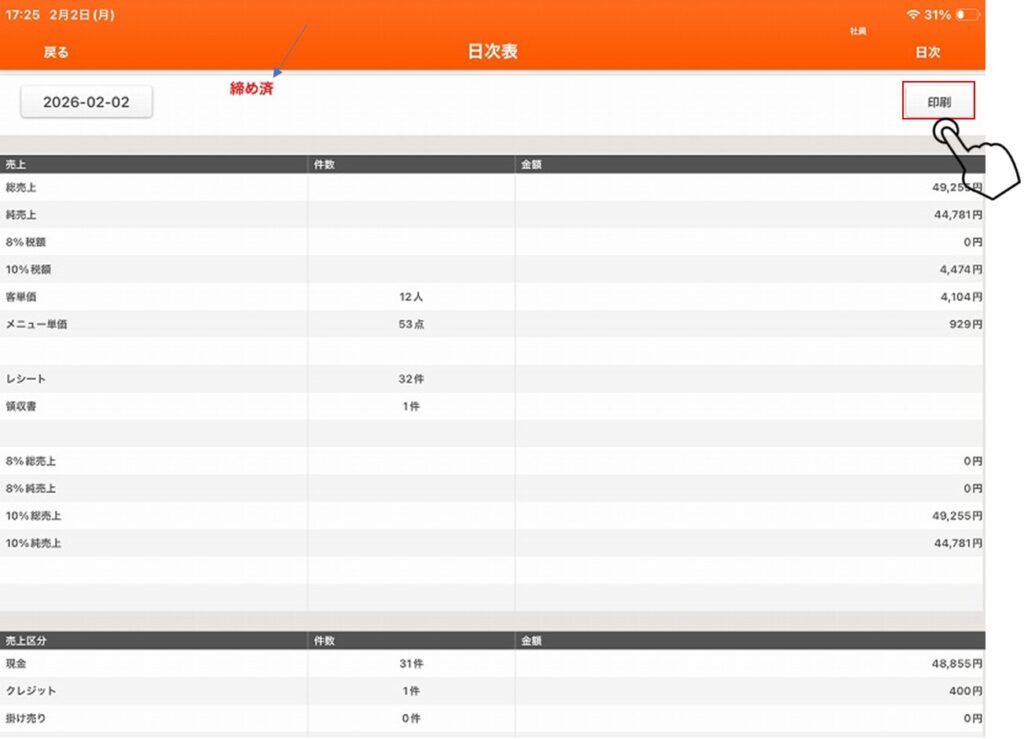The height and width of the screenshot is (739, 1024).
Task: Select the 領収書 row
Action: [492, 407]
